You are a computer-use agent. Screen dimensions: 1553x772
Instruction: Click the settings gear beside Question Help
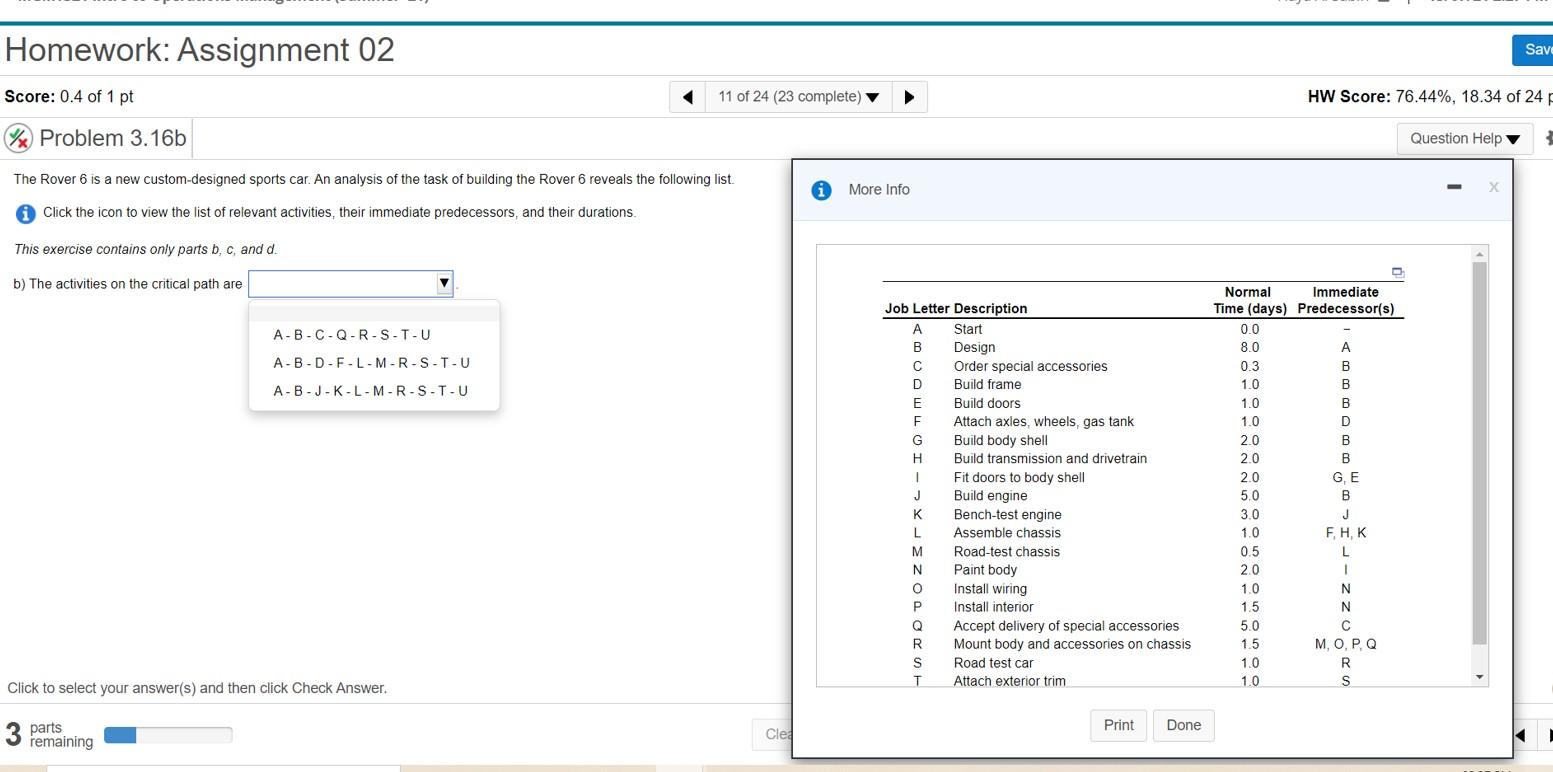tap(1548, 138)
